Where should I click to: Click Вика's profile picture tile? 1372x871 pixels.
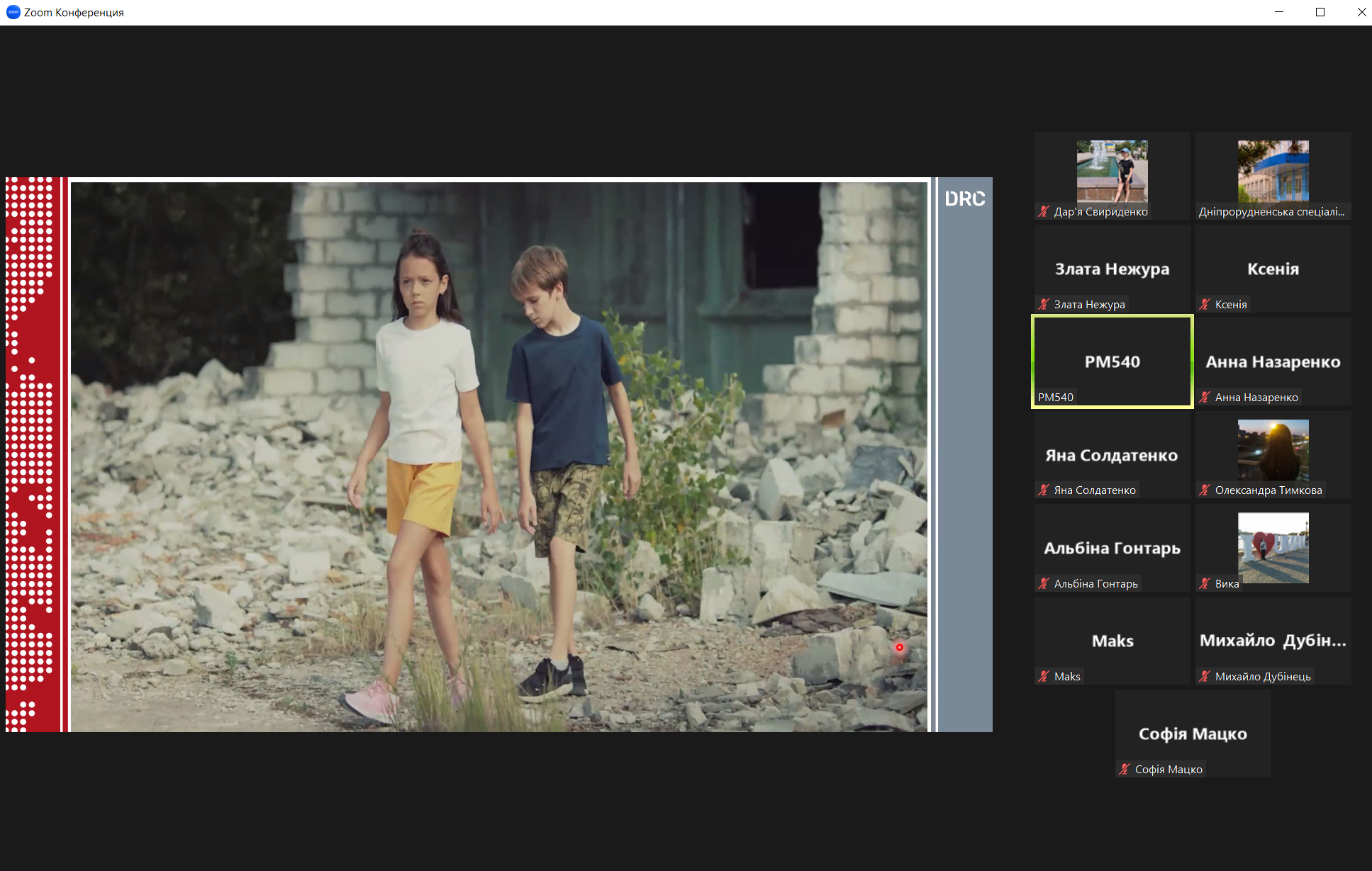(1273, 547)
